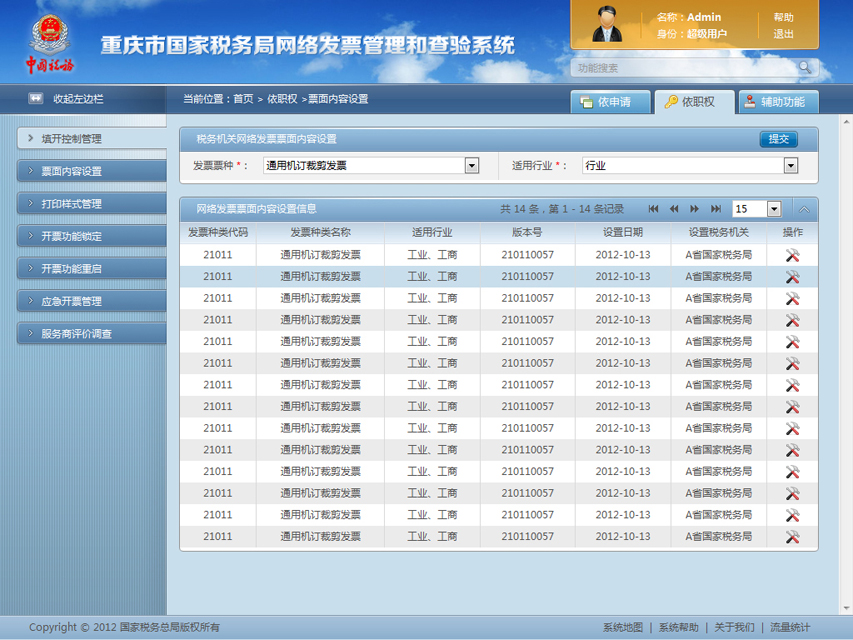Open 票面内容设置 in the sidebar

[92, 171]
